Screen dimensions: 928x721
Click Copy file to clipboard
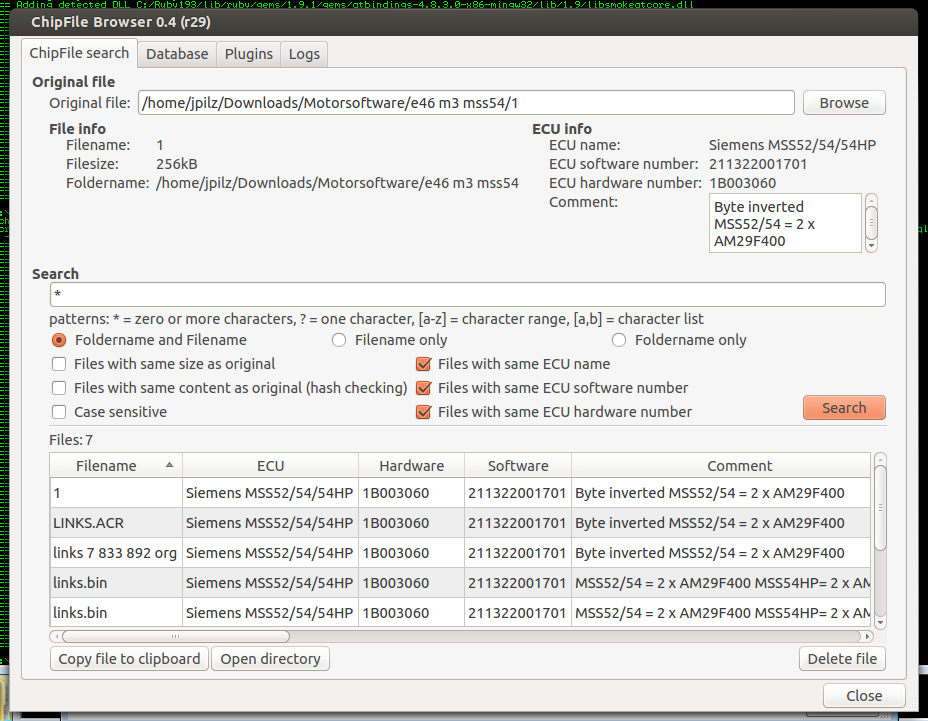tap(129, 659)
